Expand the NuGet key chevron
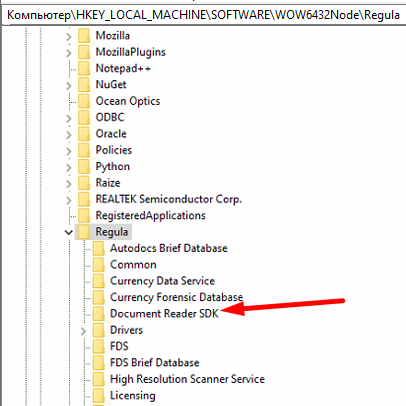This screenshot has width=406, height=406. click(x=69, y=85)
